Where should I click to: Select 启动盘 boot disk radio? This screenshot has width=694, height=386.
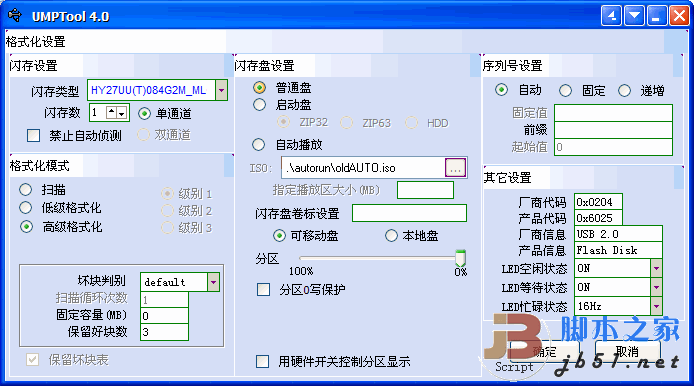[259, 105]
